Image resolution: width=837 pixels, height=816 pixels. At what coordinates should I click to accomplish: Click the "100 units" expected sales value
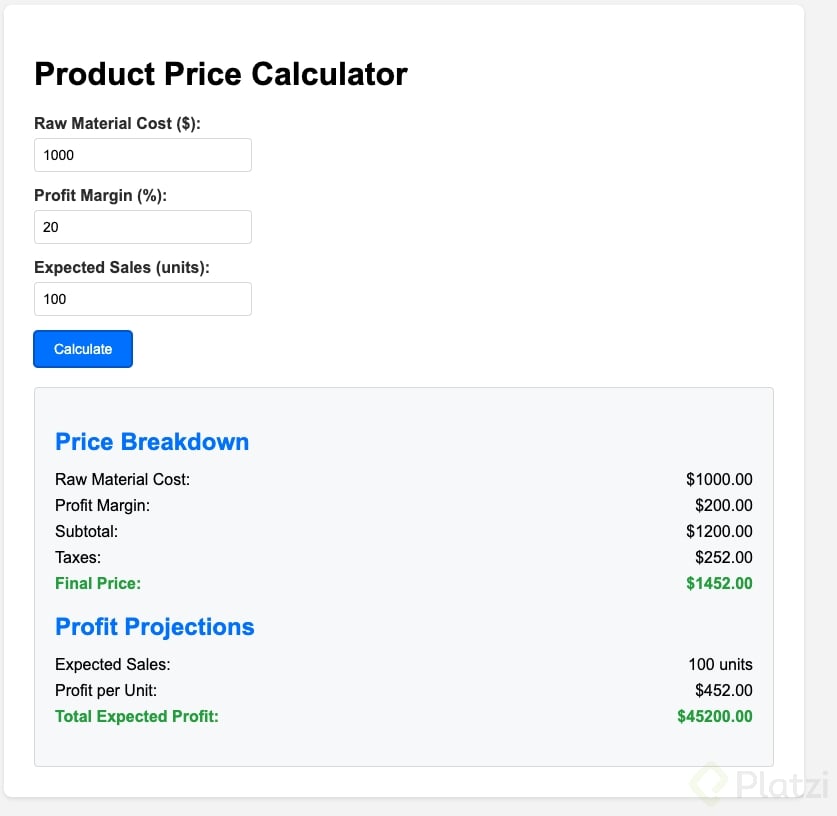720,664
